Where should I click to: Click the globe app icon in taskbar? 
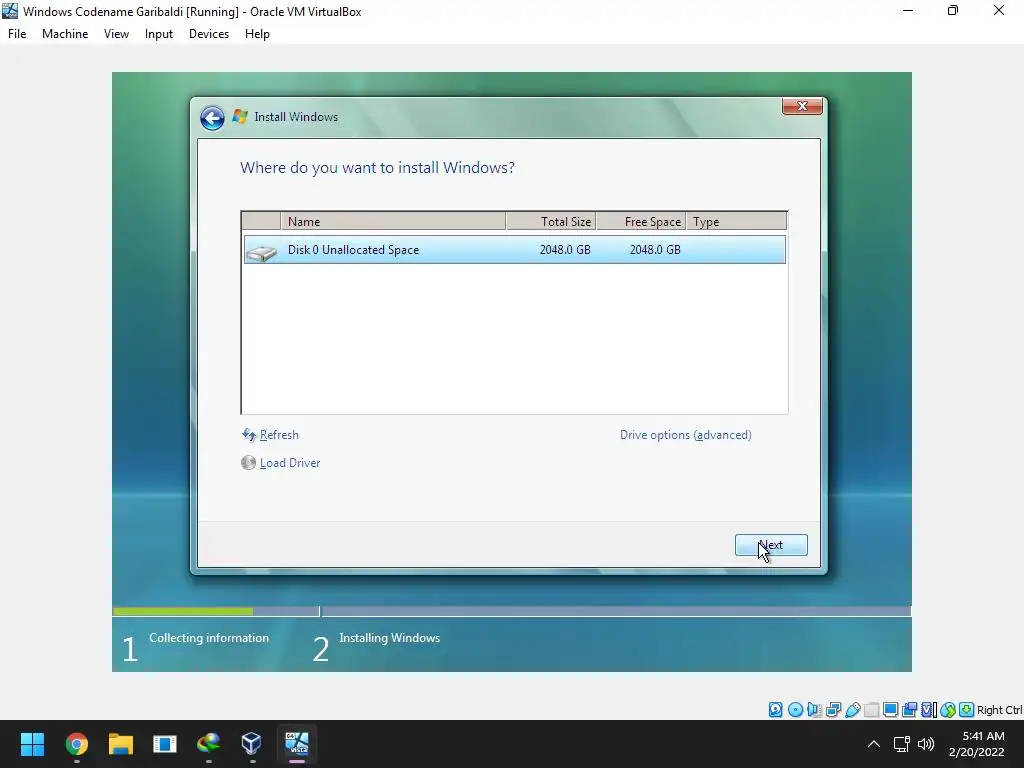pos(208,744)
